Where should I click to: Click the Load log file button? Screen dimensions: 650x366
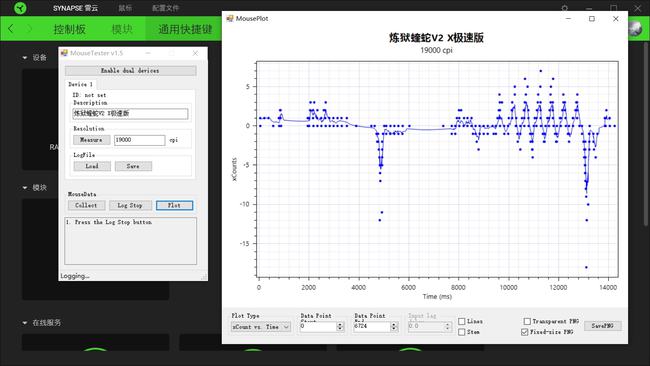click(x=92, y=166)
